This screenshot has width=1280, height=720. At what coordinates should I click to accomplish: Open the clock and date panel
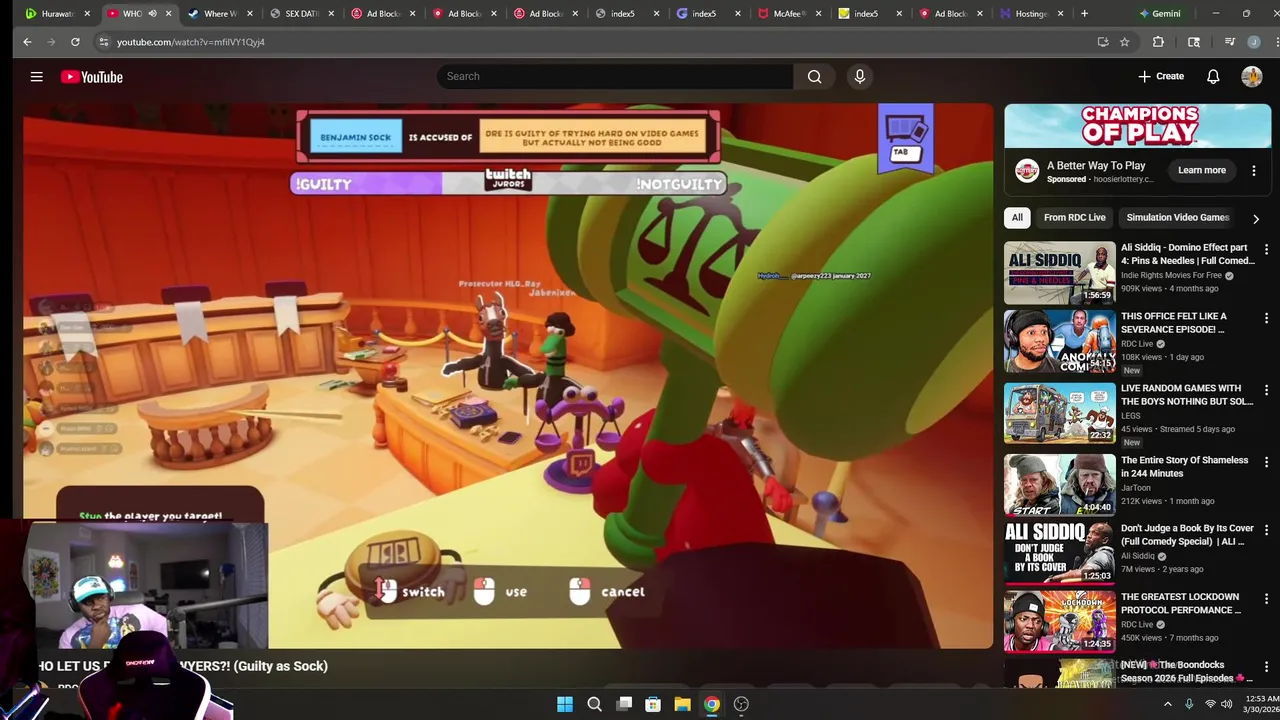pos(1263,704)
